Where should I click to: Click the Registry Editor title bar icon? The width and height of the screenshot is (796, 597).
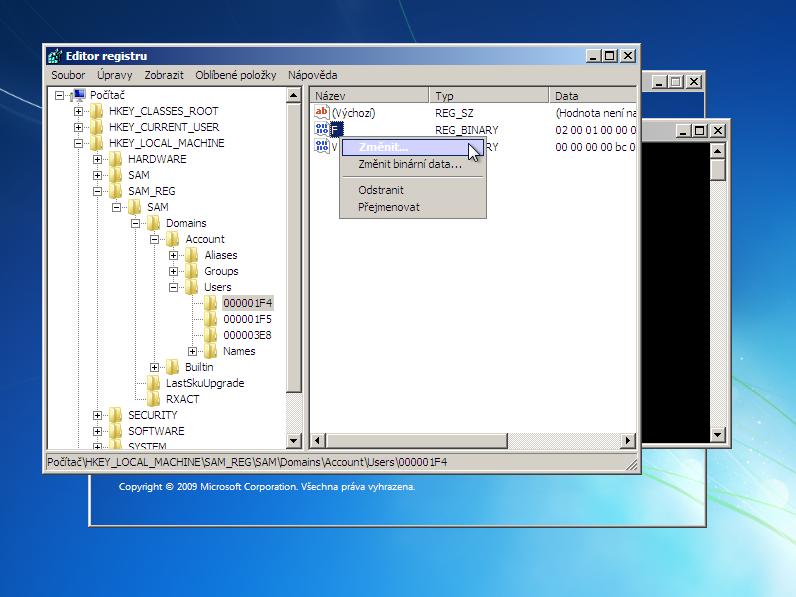(55, 56)
